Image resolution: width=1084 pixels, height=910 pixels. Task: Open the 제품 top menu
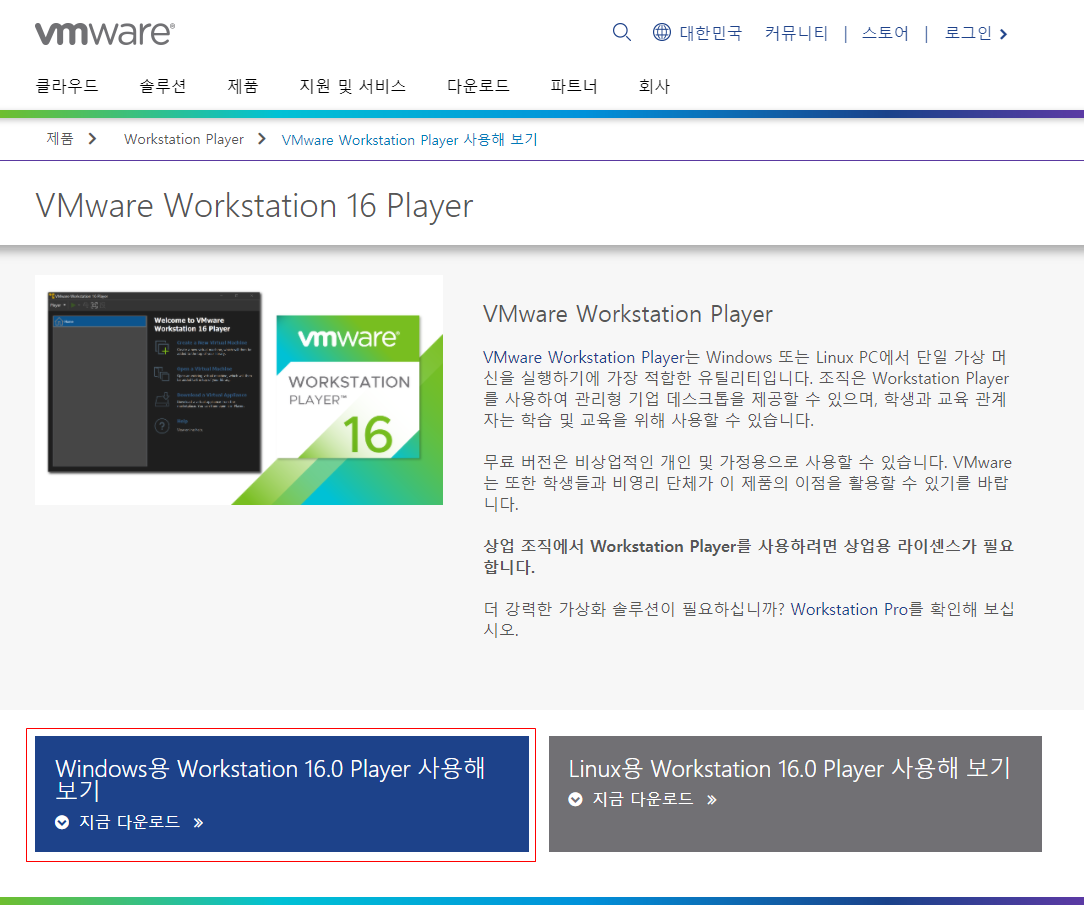click(243, 86)
